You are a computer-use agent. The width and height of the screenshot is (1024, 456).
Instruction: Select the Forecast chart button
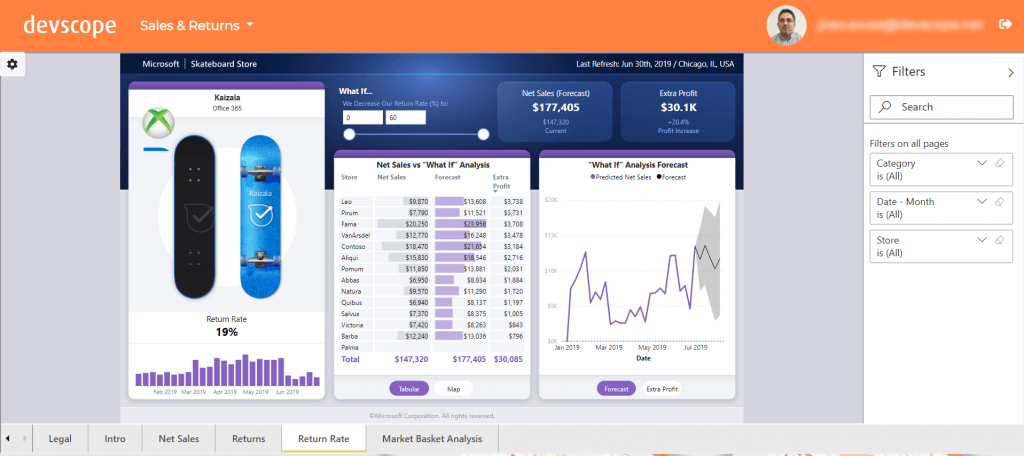(x=616, y=389)
